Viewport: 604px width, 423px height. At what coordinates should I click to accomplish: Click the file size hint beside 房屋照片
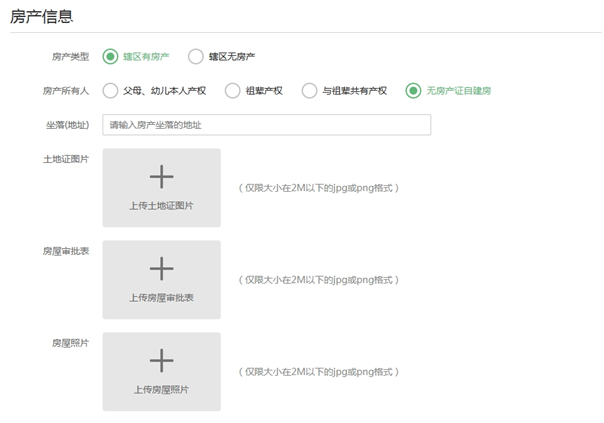(319, 372)
